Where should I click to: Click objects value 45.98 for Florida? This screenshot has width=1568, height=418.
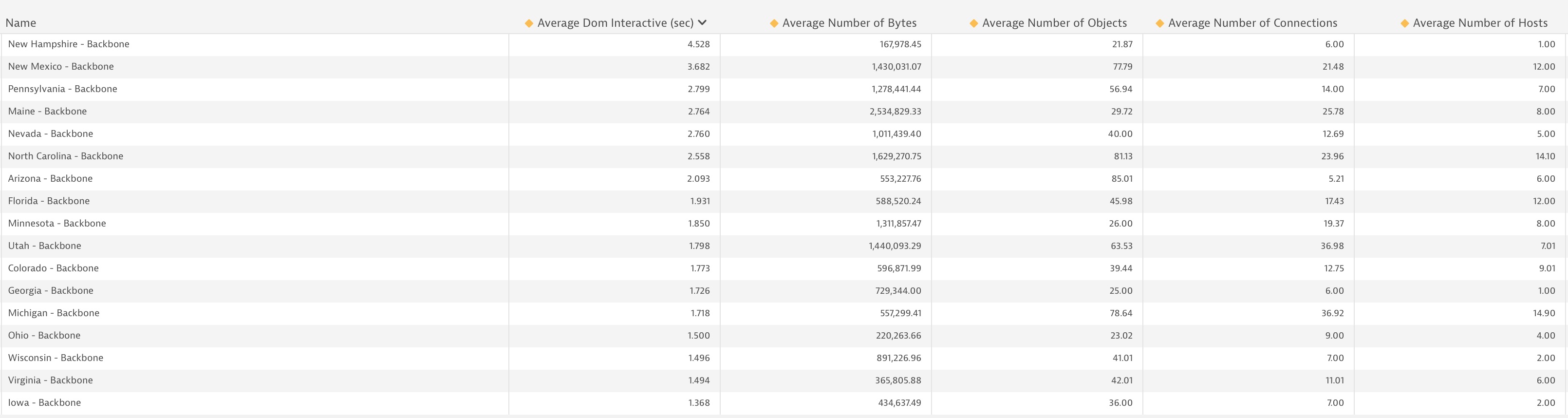(x=1121, y=201)
